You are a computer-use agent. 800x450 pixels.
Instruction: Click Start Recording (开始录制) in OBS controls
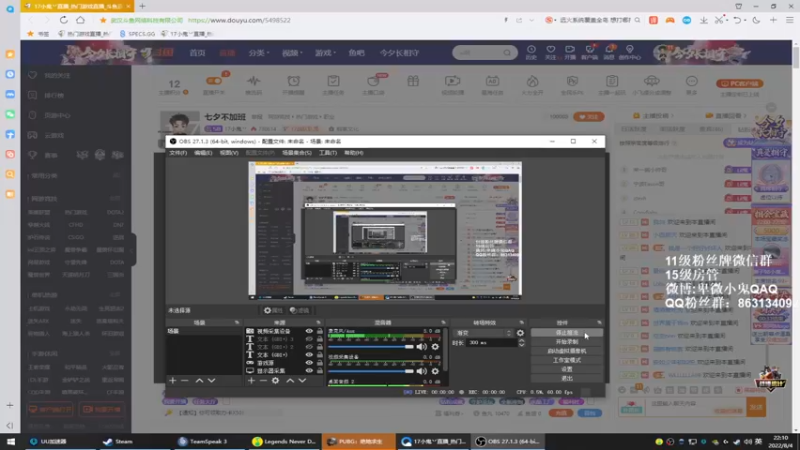pos(566,342)
